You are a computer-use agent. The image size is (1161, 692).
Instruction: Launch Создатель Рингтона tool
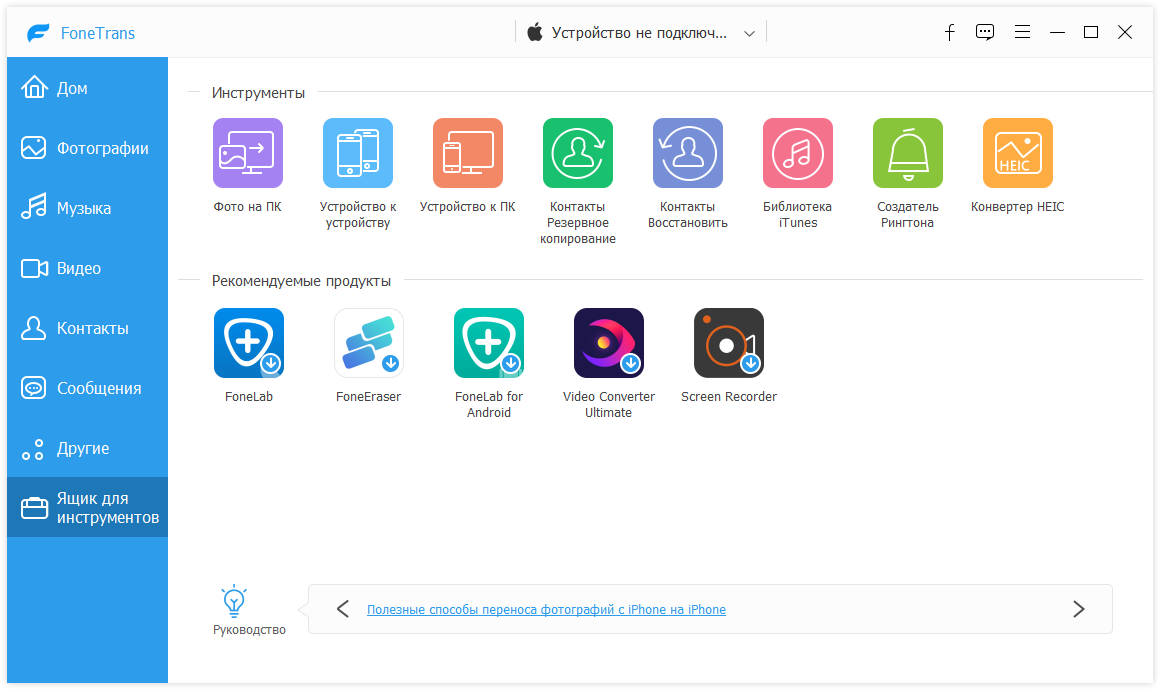click(x=908, y=153)
